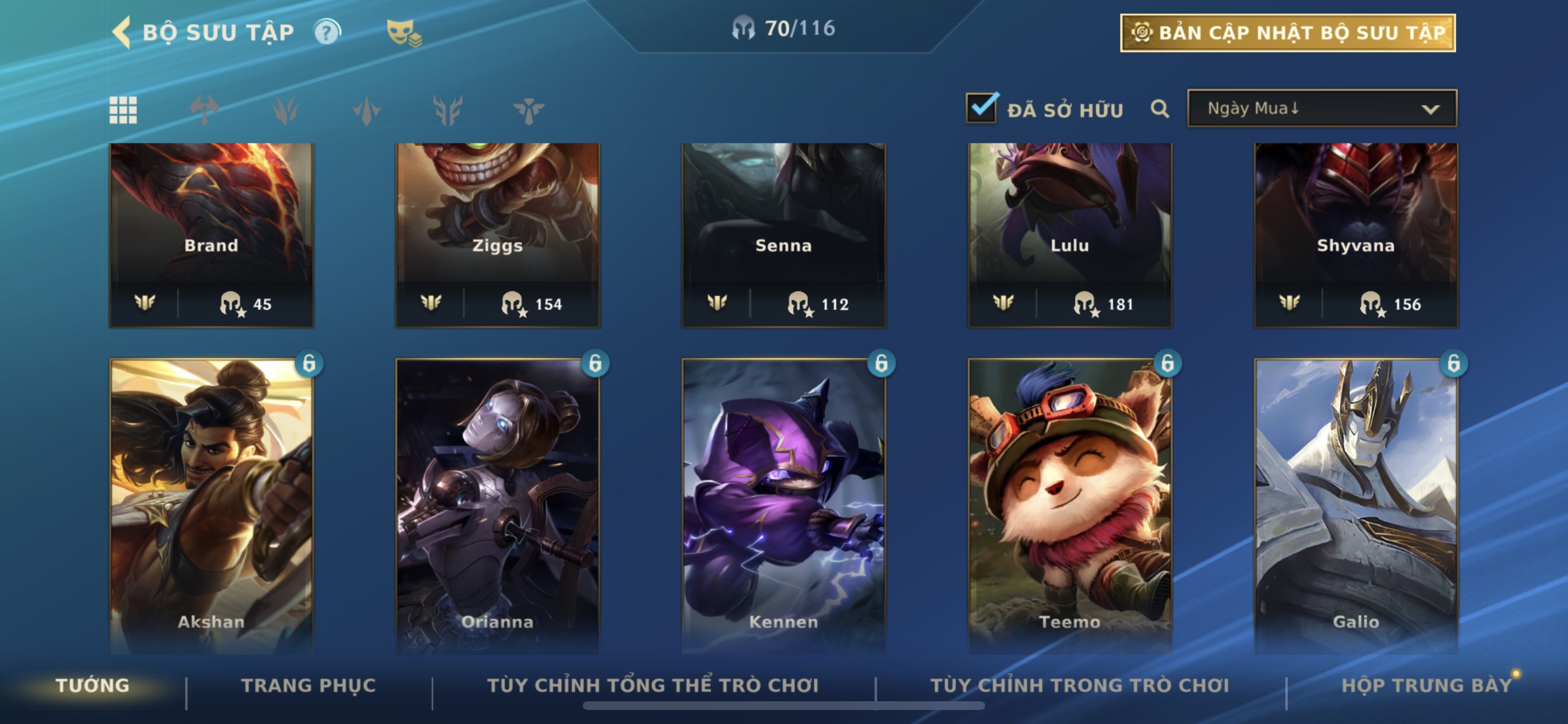
Task: Select the Tướng tab
Action: pos(93,686)
